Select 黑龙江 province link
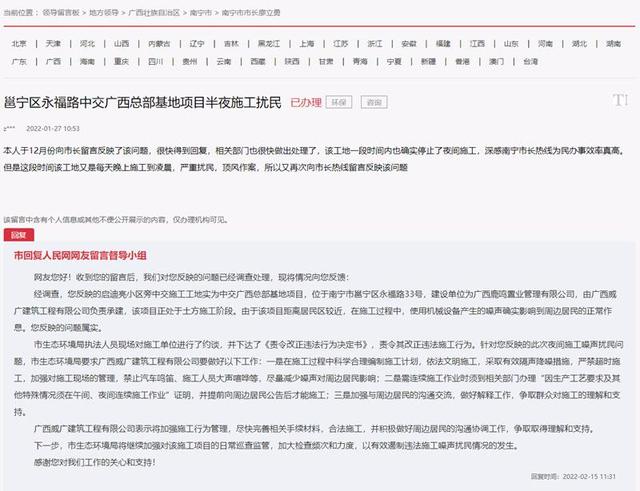This screenshot has width=640, height=491. point(269,43)
